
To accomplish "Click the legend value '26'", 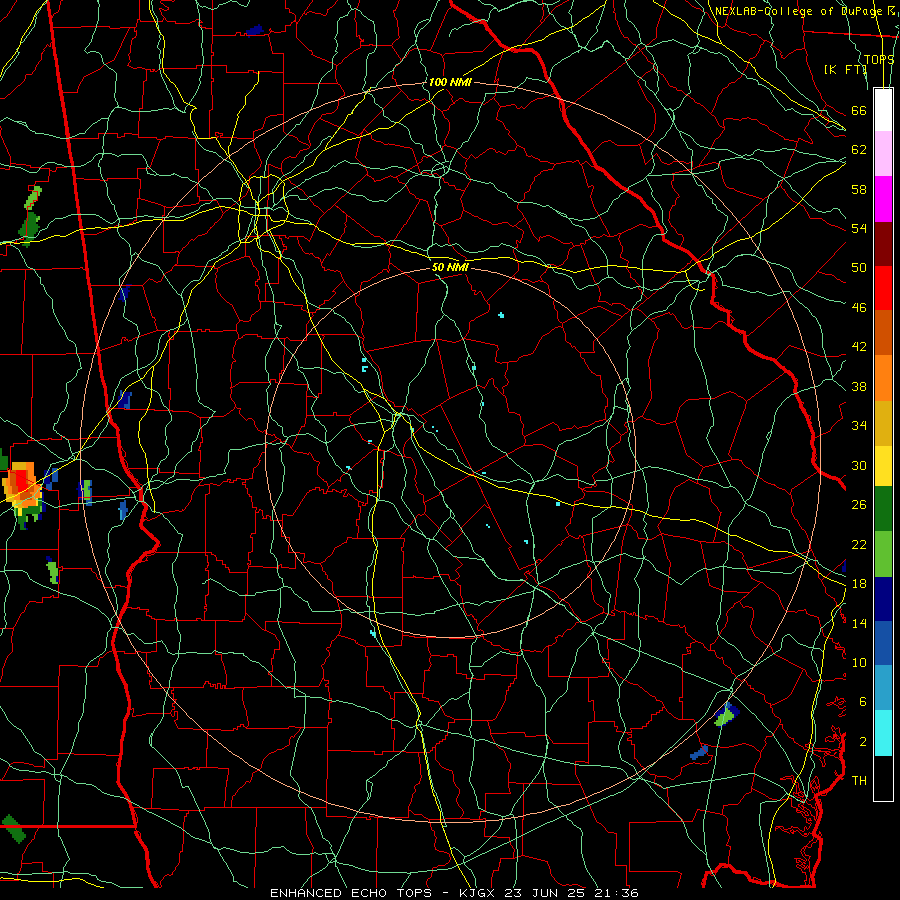I will (859, 505).
